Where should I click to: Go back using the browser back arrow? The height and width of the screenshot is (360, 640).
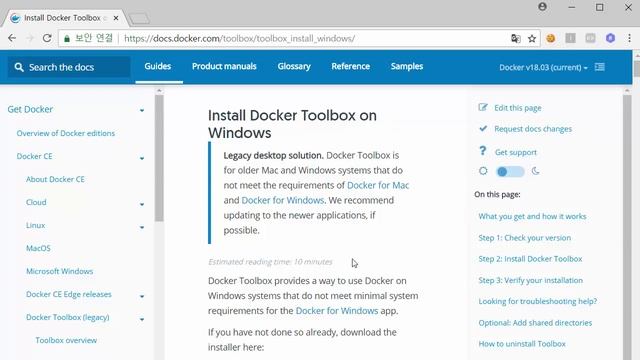12,38
